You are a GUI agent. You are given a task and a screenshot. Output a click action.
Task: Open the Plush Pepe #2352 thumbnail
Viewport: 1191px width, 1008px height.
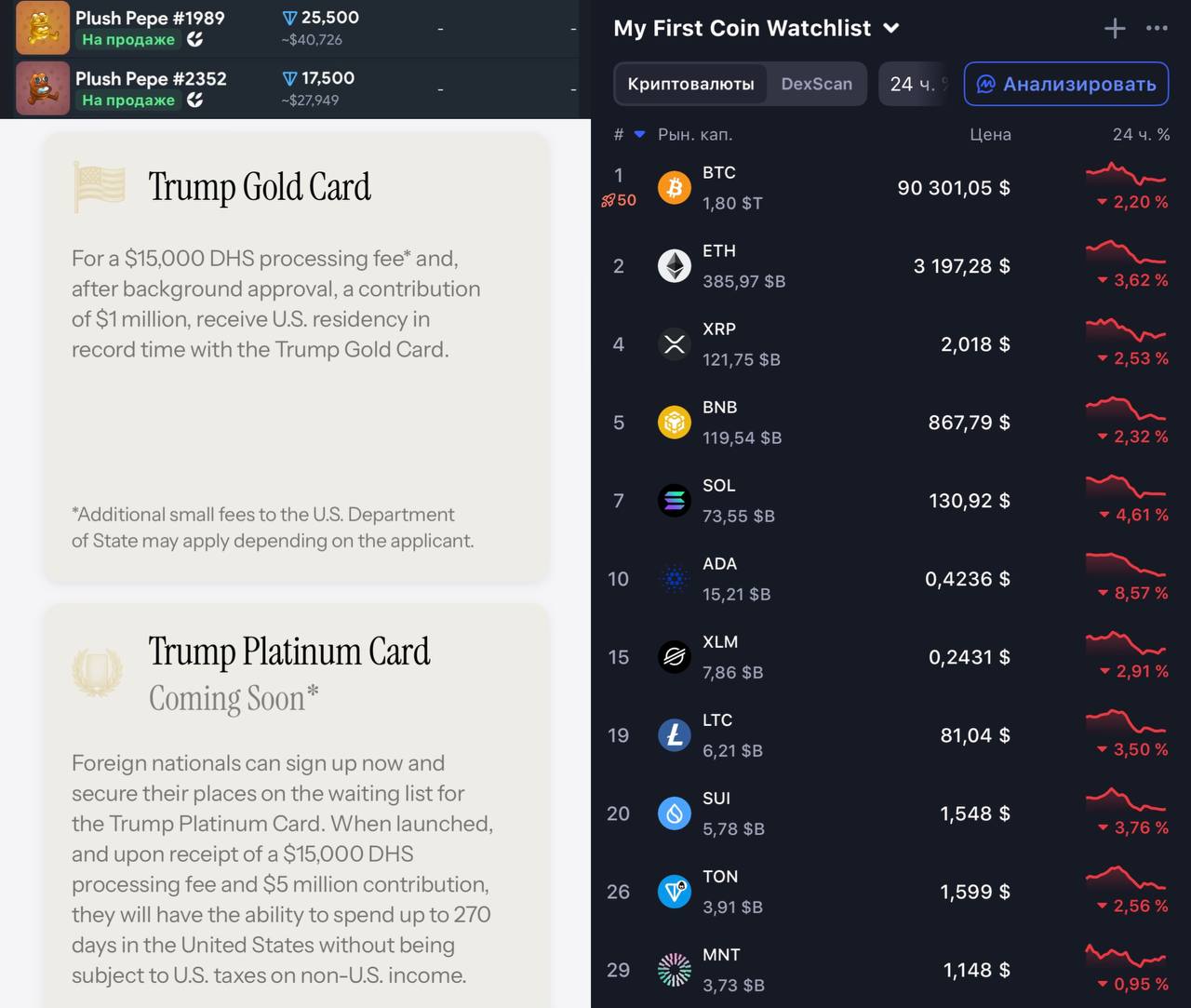[43, 88]
